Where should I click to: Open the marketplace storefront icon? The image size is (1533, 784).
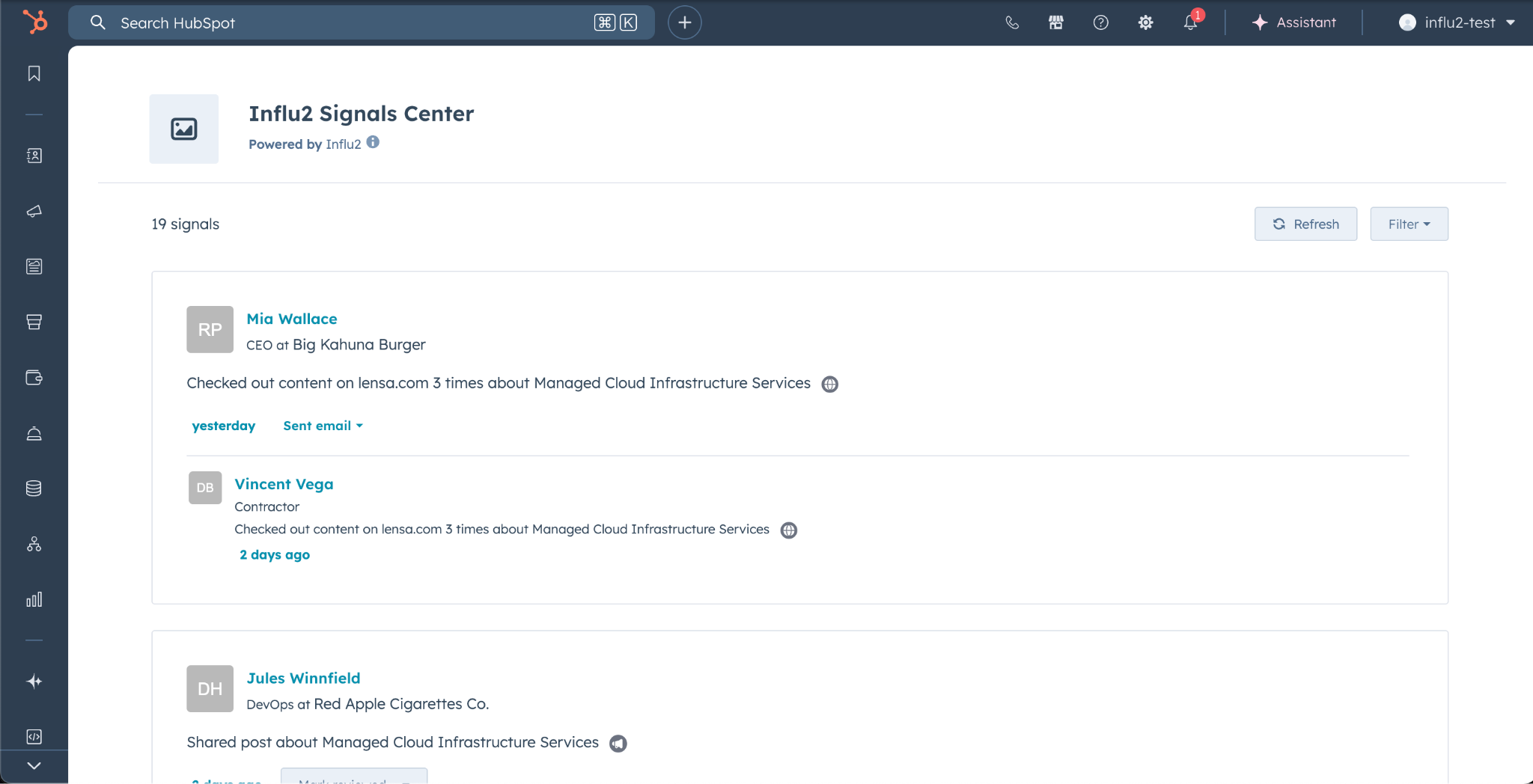1055,22
